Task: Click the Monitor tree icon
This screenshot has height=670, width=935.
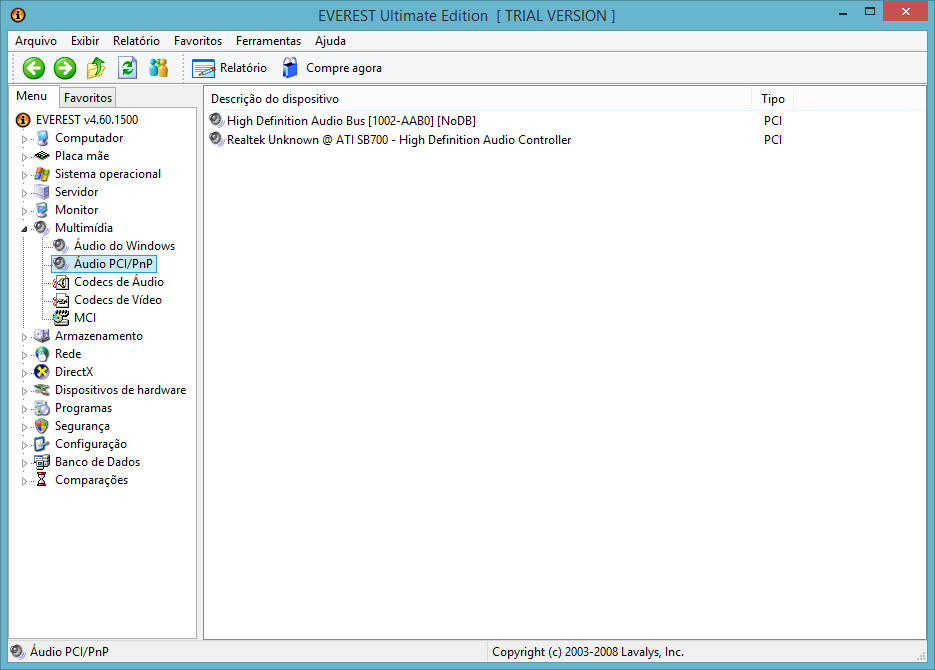Action: pyautogui.click(x=42, y=210)
